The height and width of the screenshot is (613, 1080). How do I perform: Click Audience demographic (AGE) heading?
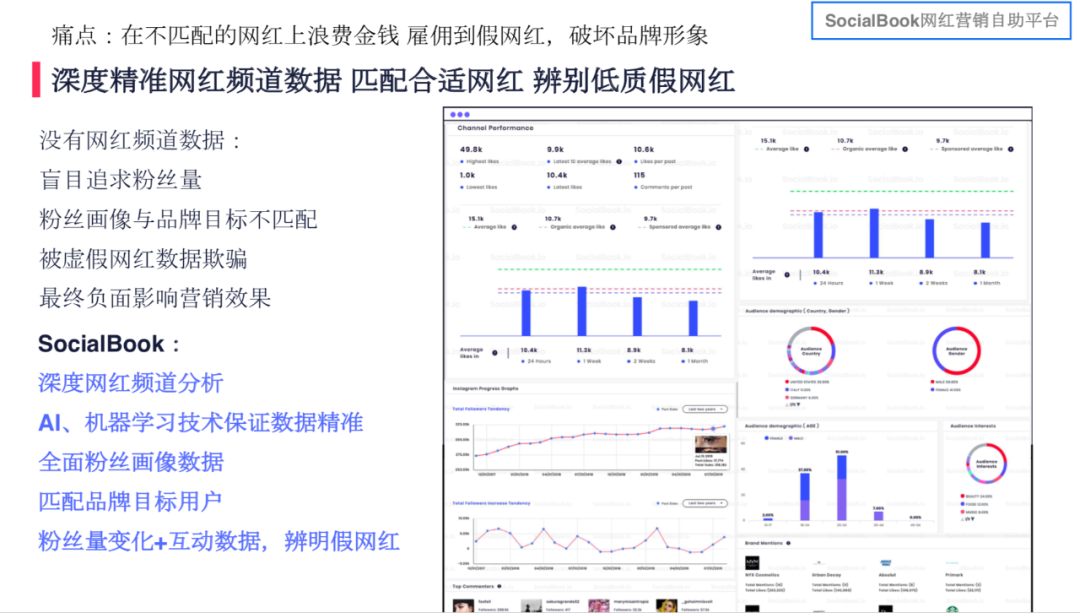point(782,426)
